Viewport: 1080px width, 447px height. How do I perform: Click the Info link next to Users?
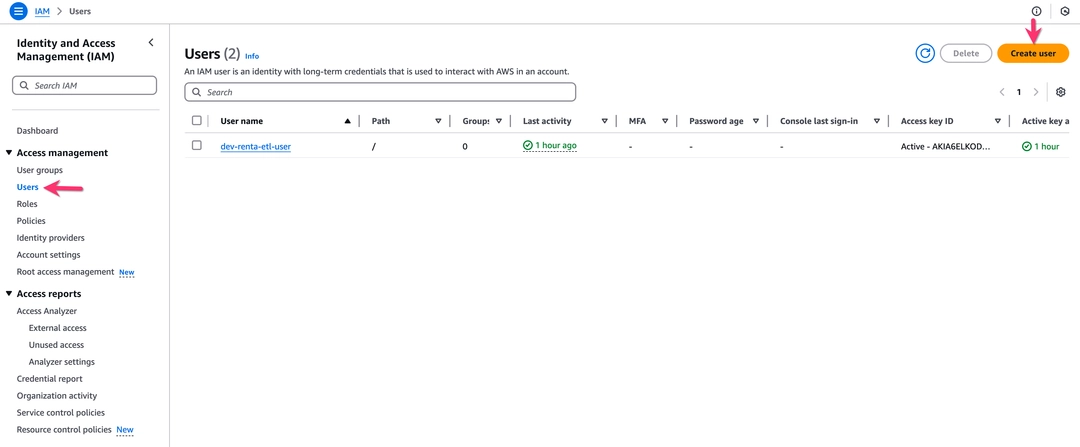tap(252, 56)
